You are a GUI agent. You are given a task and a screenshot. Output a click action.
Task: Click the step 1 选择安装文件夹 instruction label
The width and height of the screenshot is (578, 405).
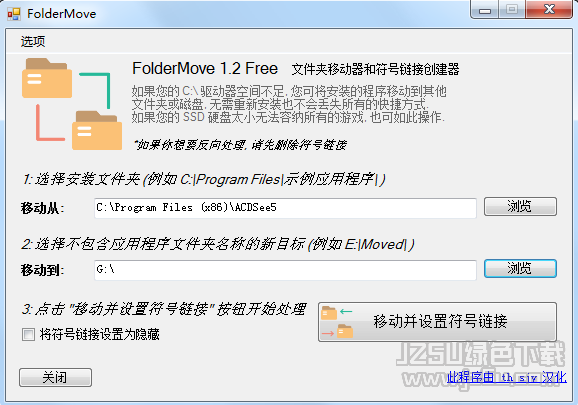click(204, 179)
